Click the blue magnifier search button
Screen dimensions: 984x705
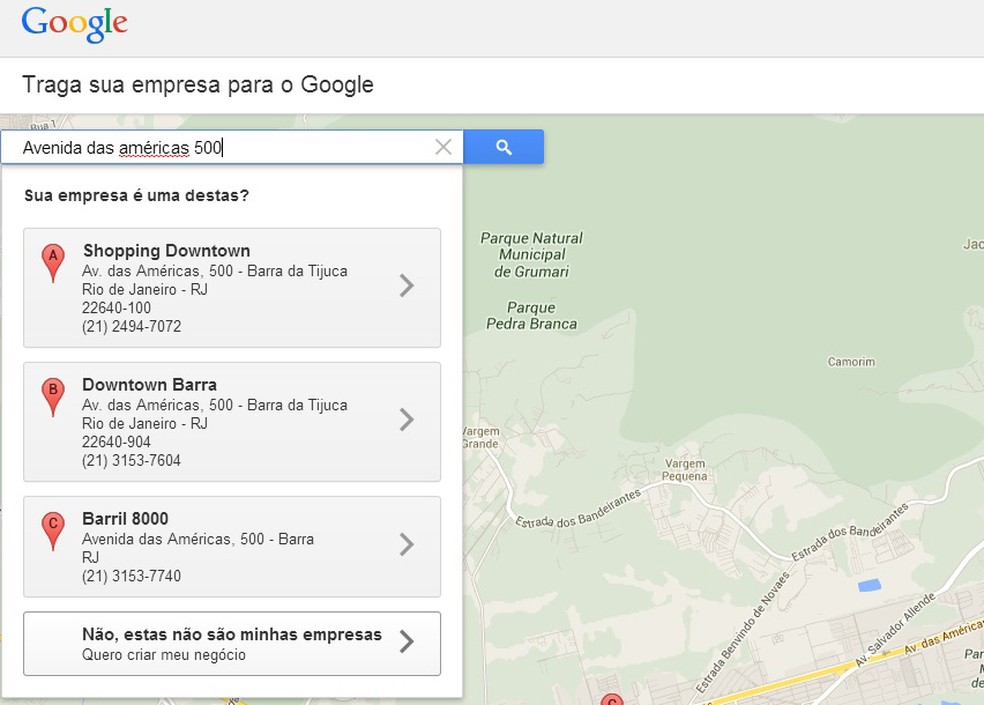pyautogui.click(x=503, y=147)
